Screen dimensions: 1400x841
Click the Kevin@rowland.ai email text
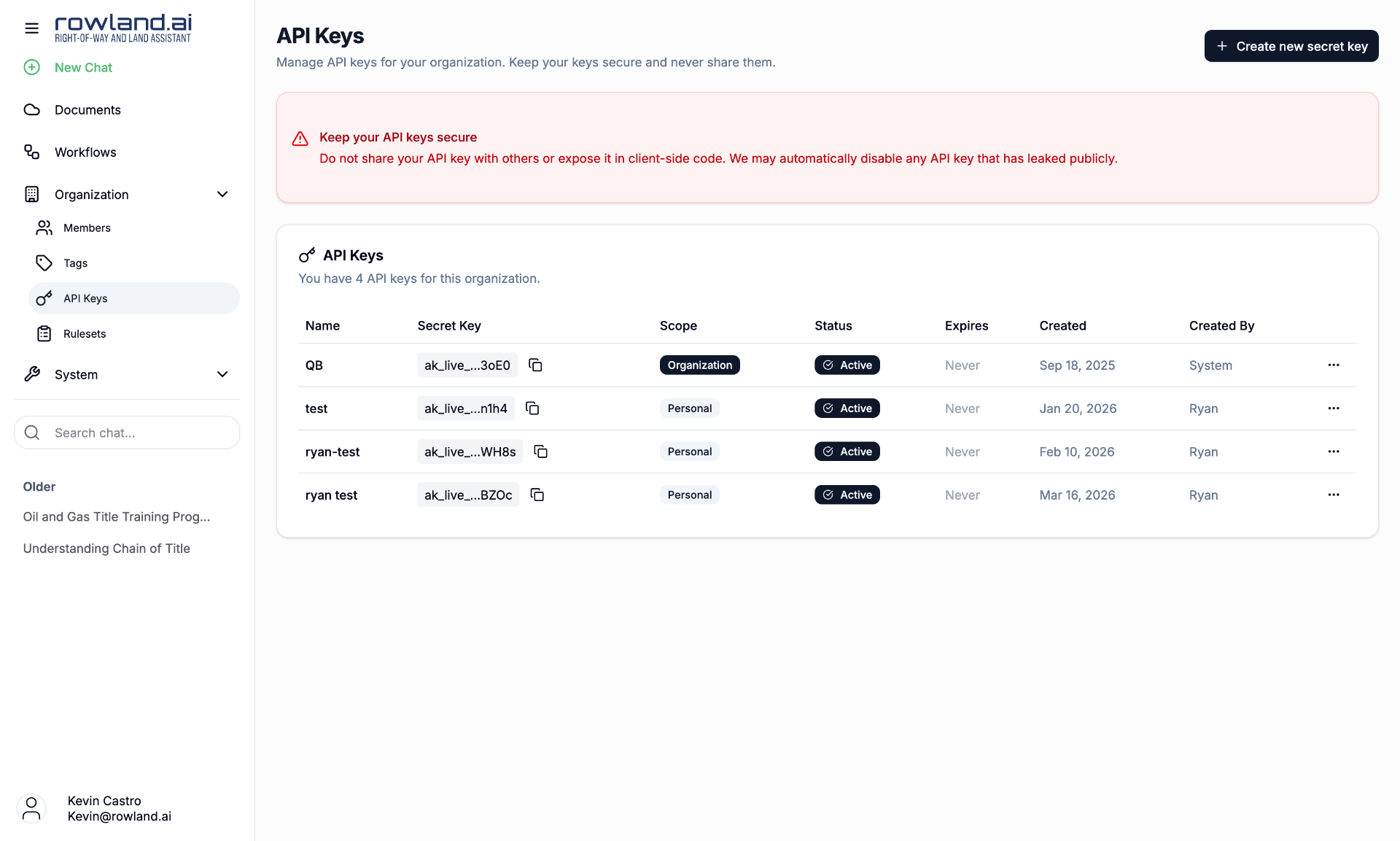pyautogui.click(x=120, y=816)
